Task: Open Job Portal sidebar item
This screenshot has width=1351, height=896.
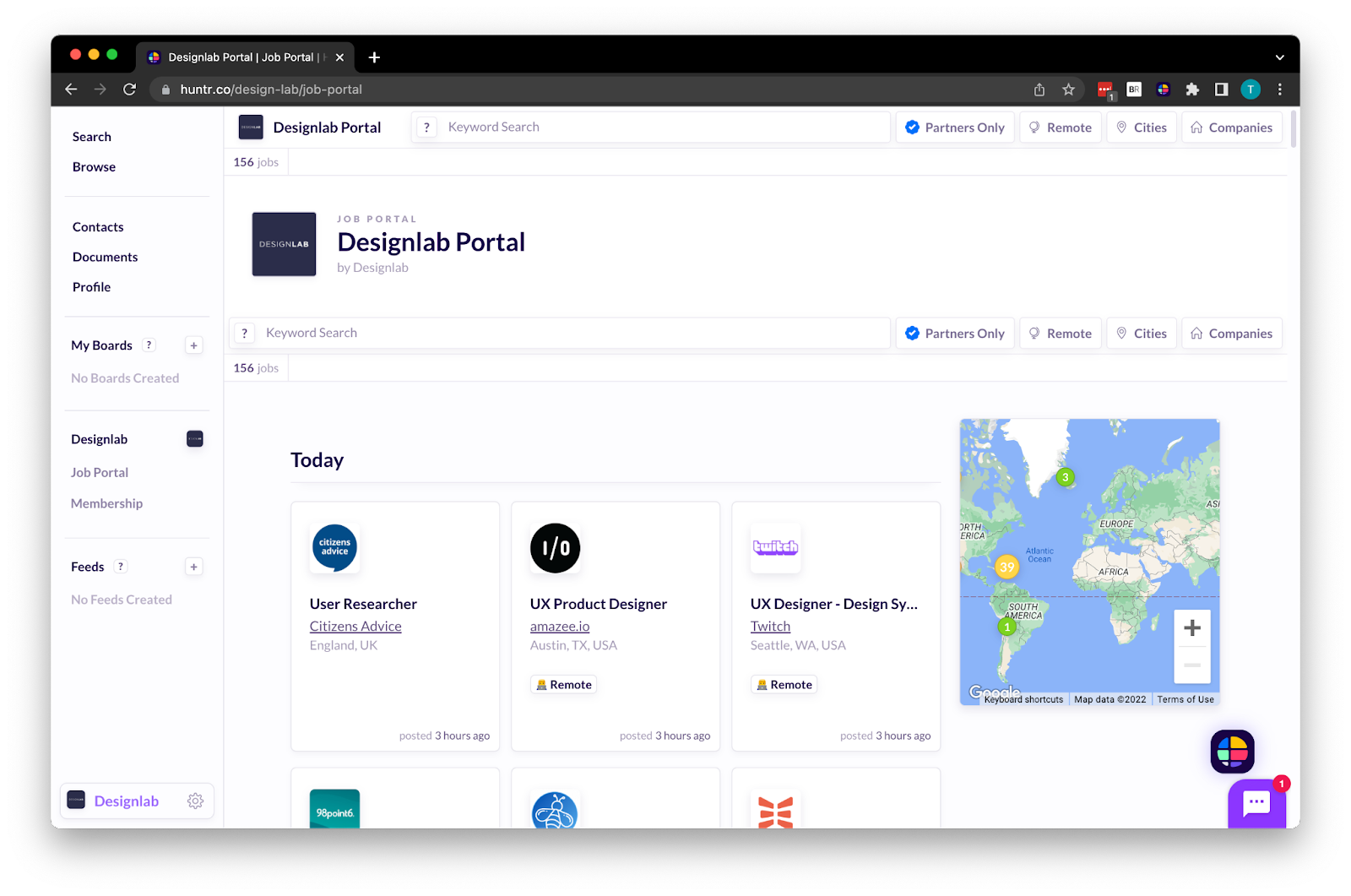Action: pos(100,473)
